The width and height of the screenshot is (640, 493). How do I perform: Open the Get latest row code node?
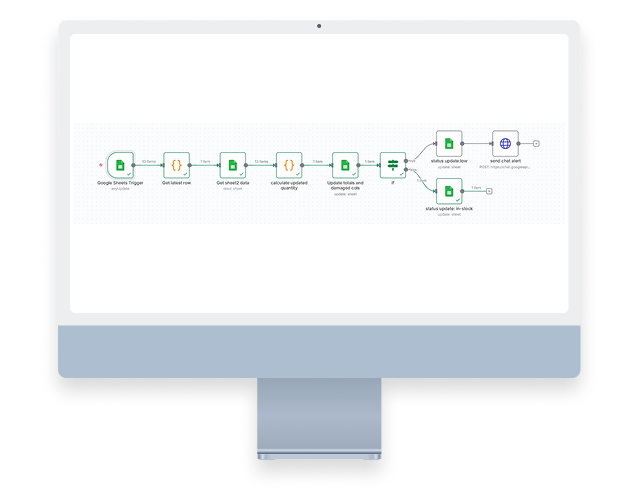[x=176, y=165]
